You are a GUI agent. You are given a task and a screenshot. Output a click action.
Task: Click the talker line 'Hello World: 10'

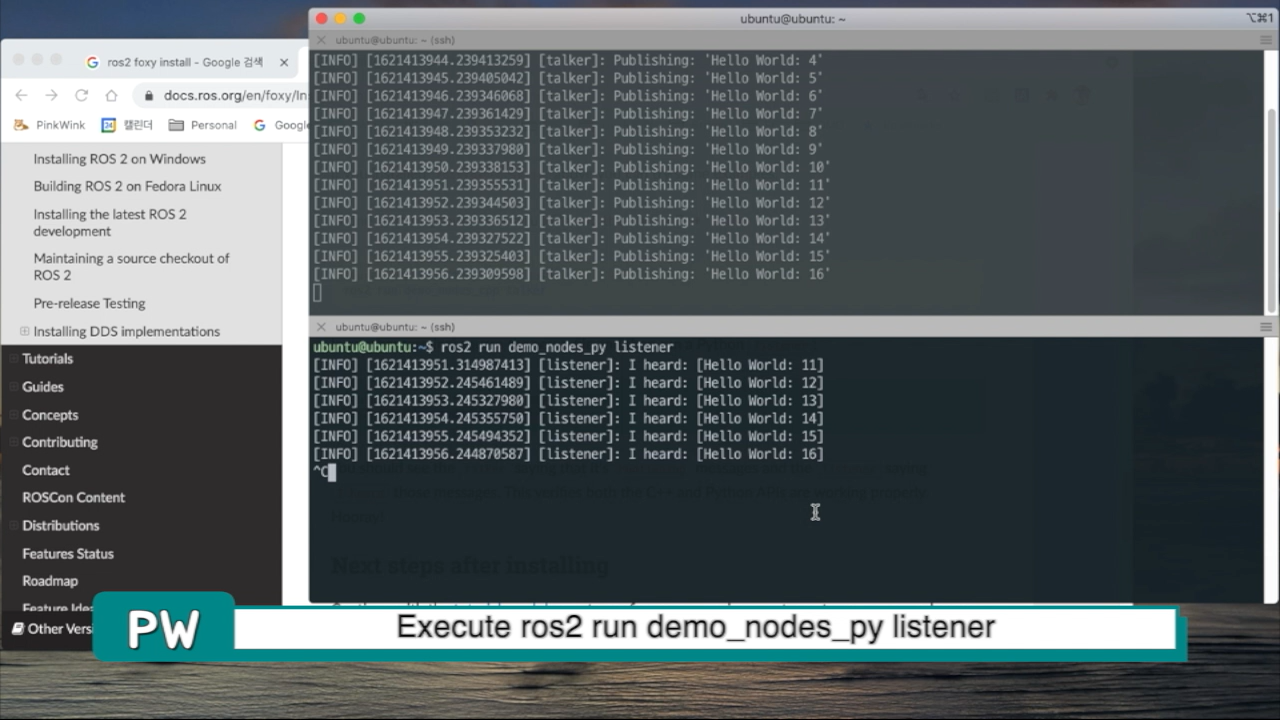[572, 167]
